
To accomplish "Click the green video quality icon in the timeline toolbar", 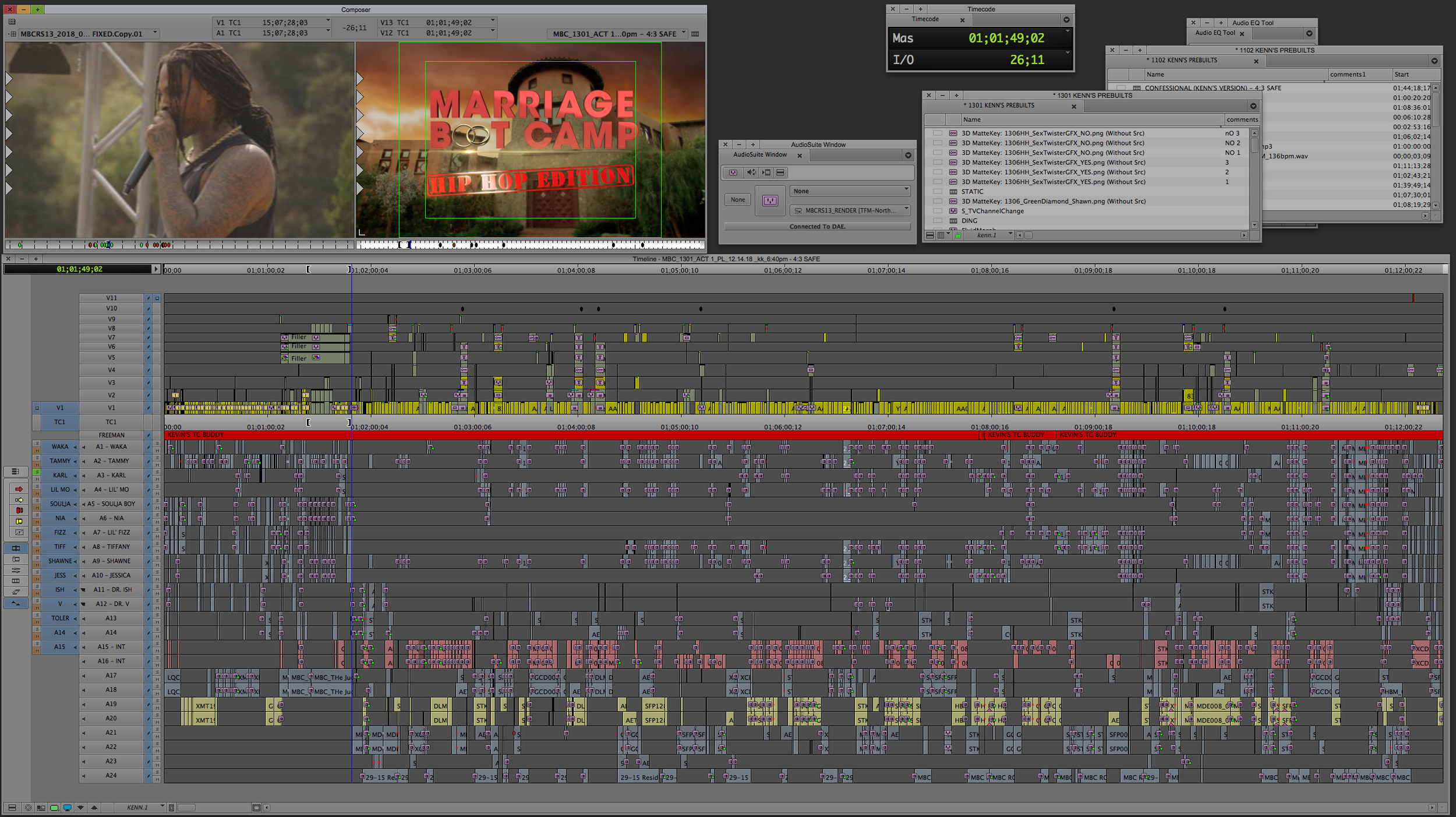I will 54,808.
